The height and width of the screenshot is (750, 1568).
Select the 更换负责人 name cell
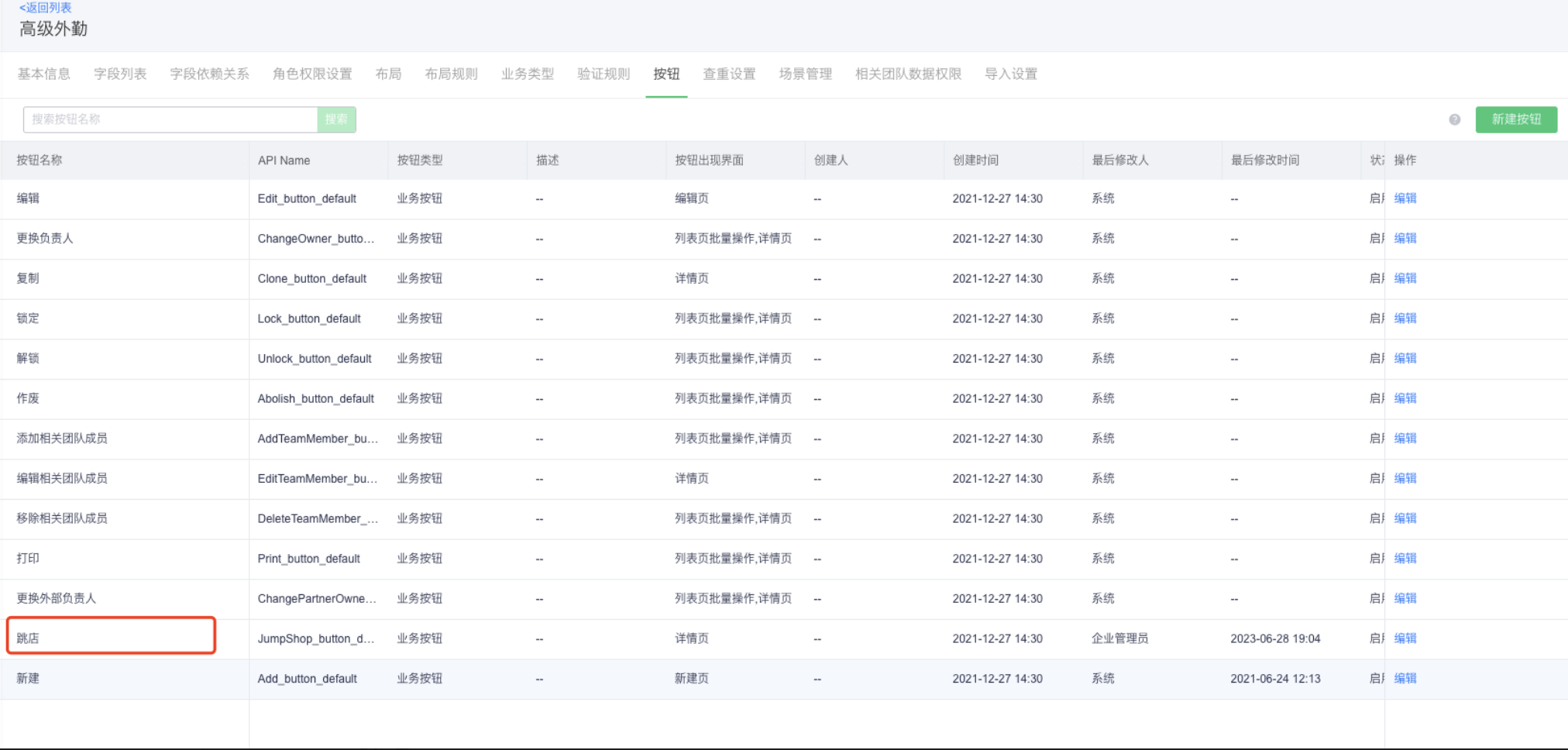[x=45, y=239]
